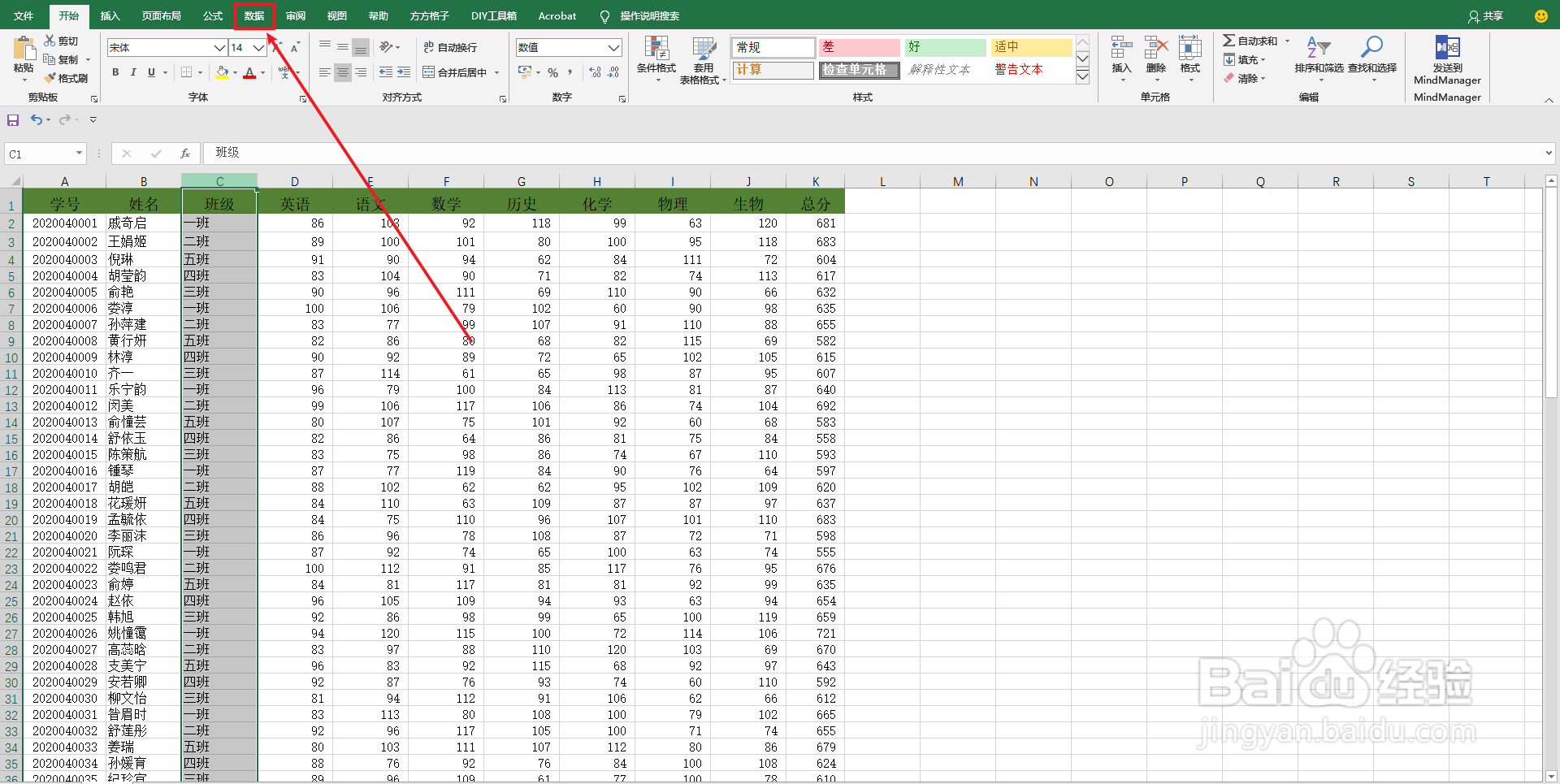1560x784 pixels.
Task: Toggle bottom vertical alignment
Action: tap(361, 47)
